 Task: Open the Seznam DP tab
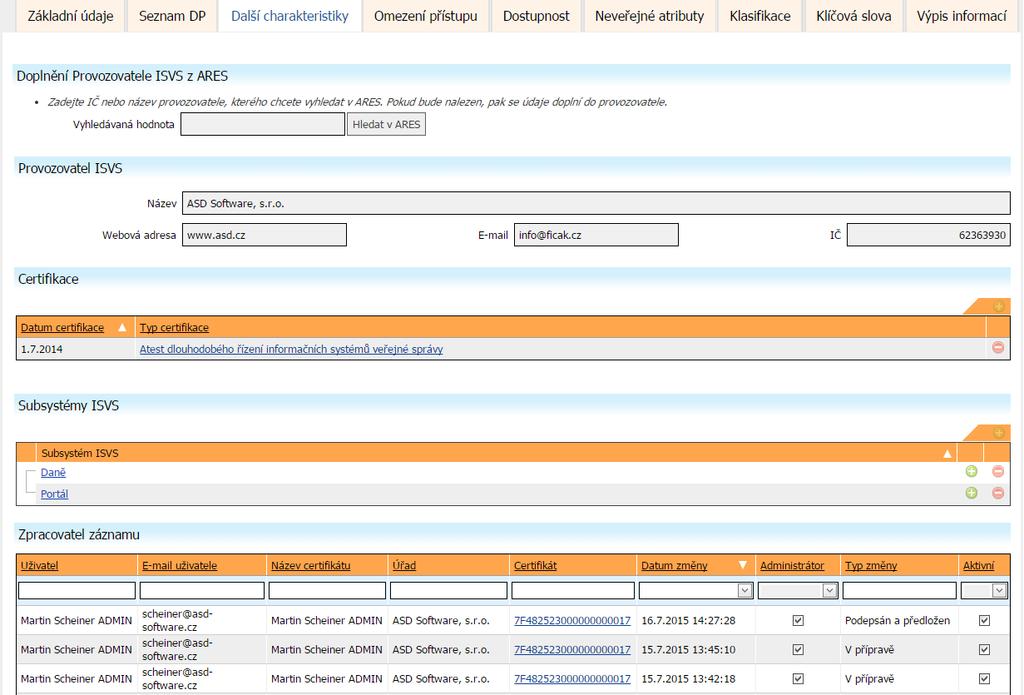172,16
